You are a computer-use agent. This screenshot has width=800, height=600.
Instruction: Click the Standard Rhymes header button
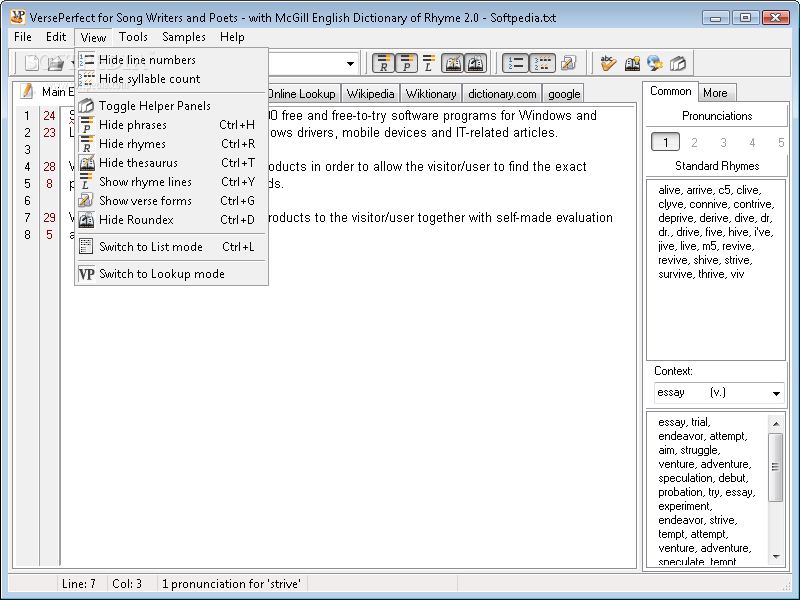click(717, 166)
